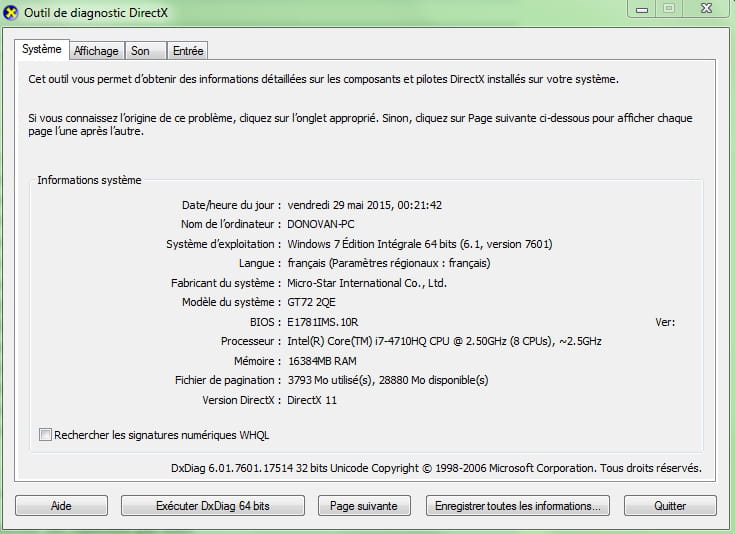Exit with the Quitter button

(x=670, y=506)
